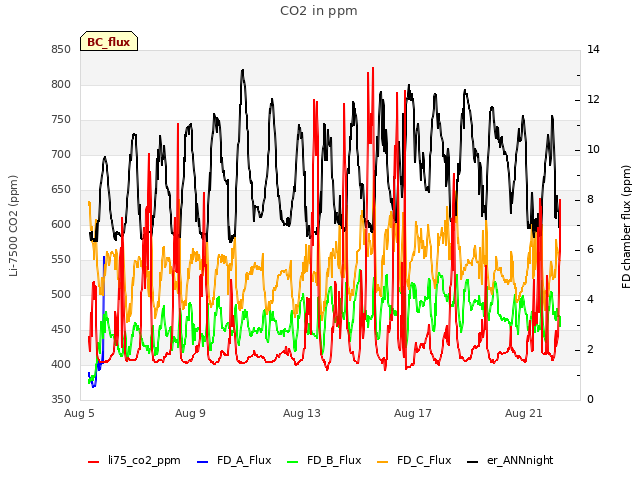Viewport: 640px width, 480px height.
Task: Click the 650 left-axis tick label
Action: [x=61, y=190]
